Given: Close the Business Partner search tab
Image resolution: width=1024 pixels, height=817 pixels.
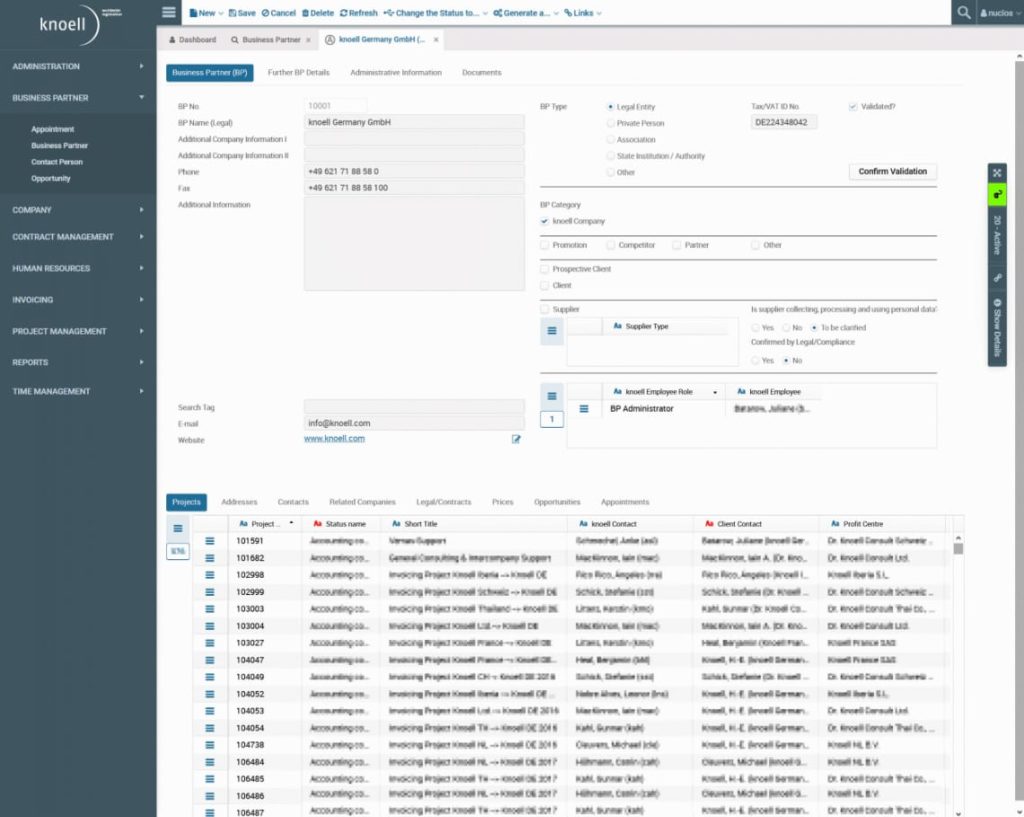Looking at the screenshot, I should click(x=308, y=40).
